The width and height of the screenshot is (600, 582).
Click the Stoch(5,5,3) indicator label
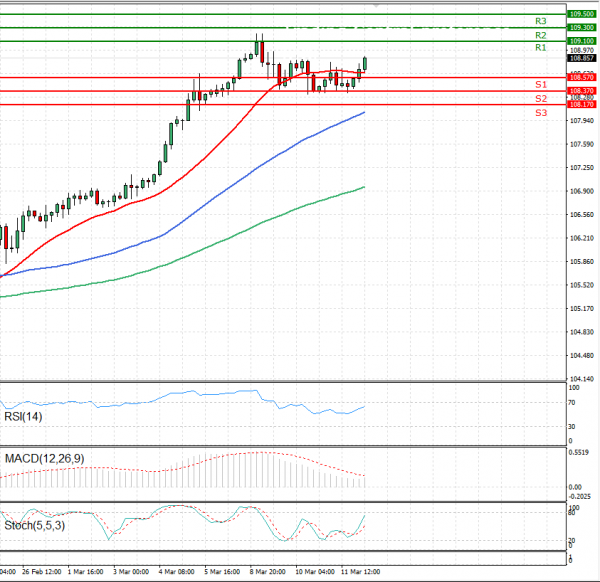click(34, 525)
